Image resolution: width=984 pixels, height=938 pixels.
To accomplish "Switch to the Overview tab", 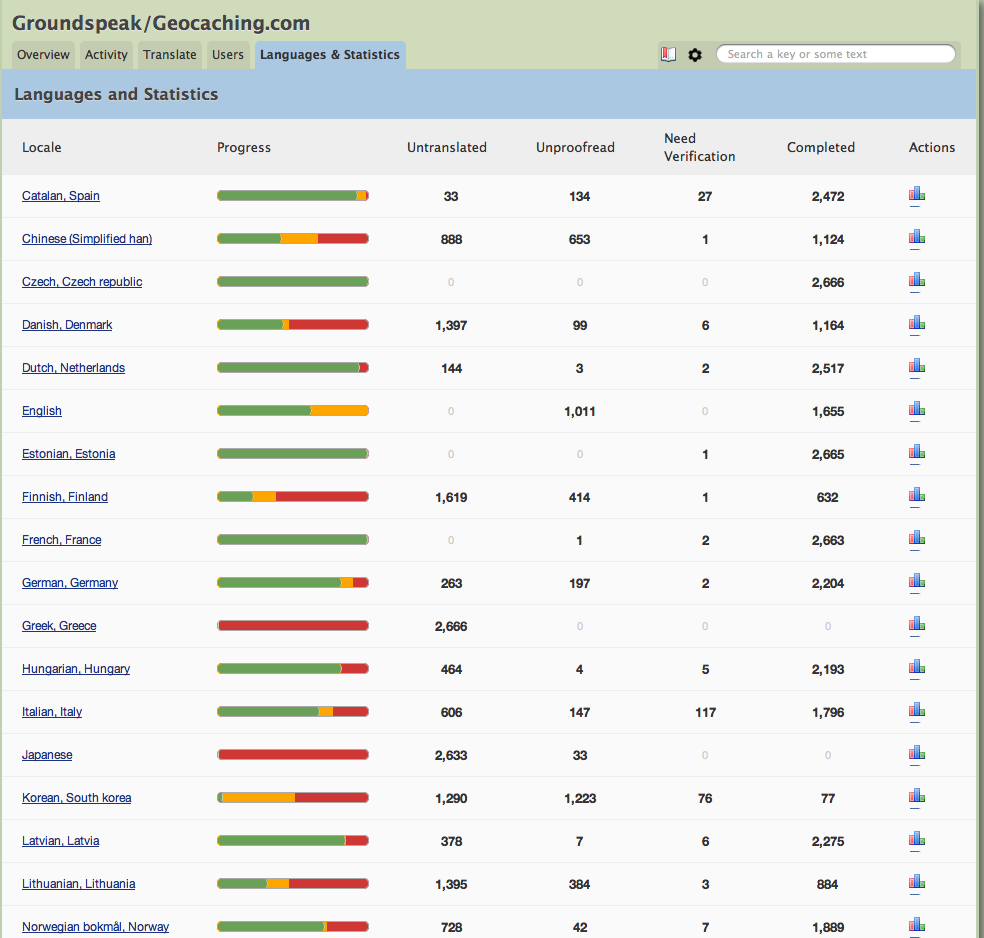I will (43, 55).
